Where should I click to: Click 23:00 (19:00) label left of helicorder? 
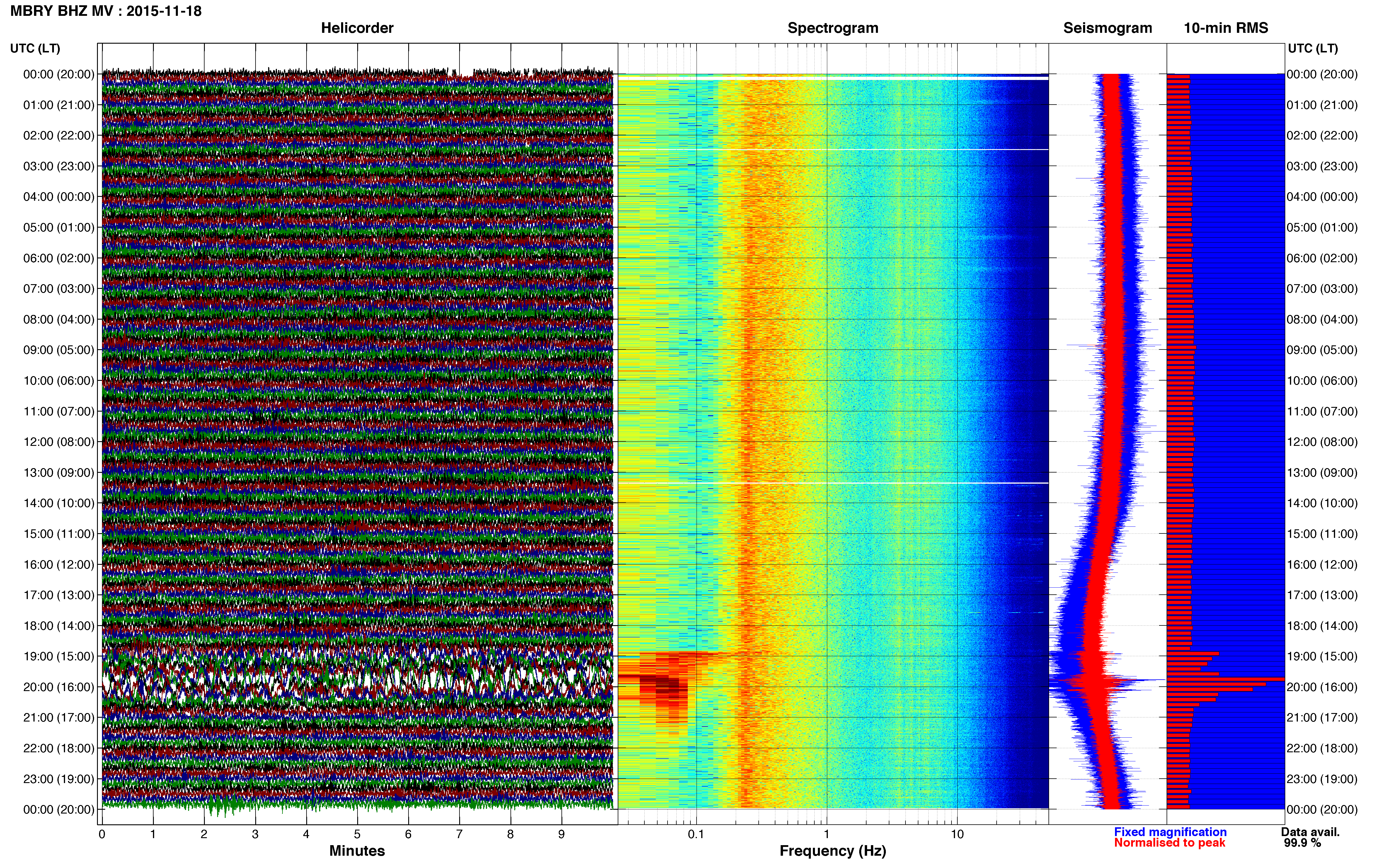pyautogui.click(x=59, y=779)
